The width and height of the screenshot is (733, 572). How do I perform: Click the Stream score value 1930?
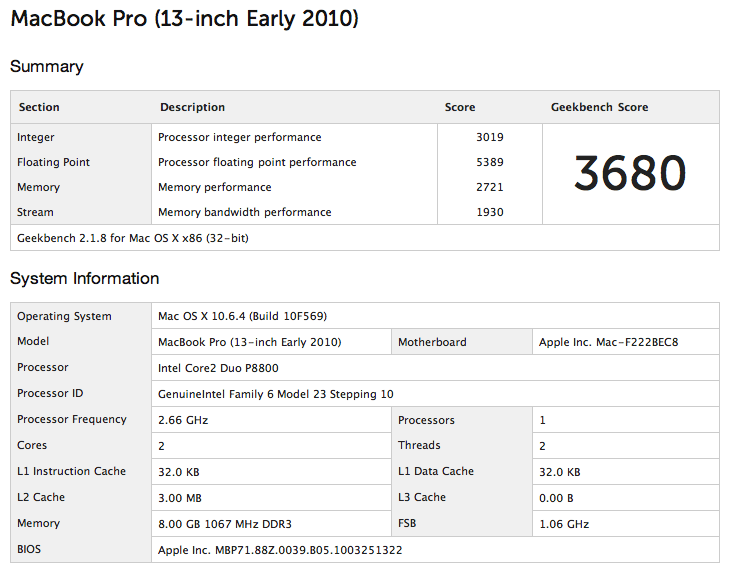[490, 212]
